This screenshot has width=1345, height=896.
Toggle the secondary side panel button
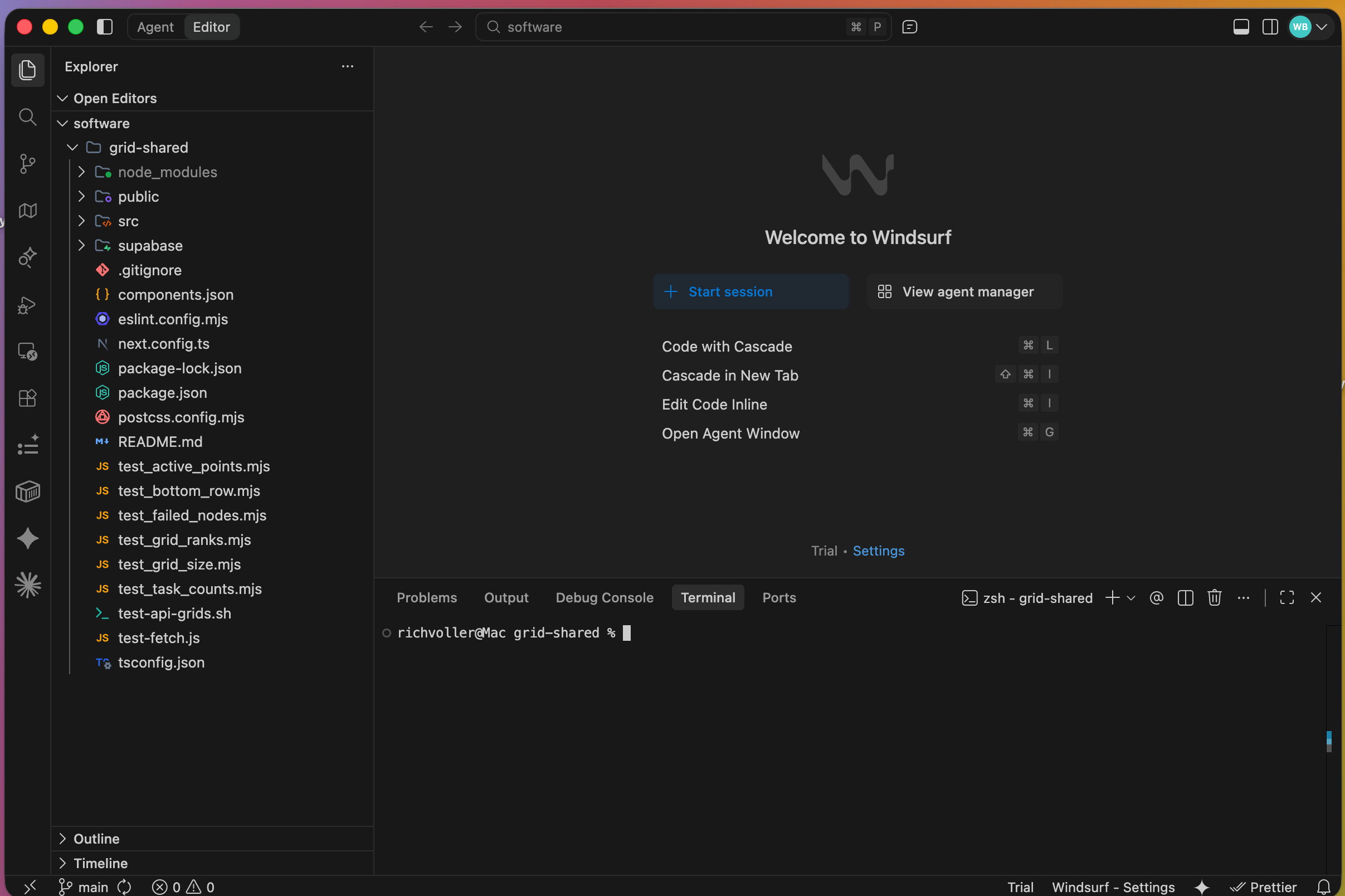click(x=1270, y=27)
